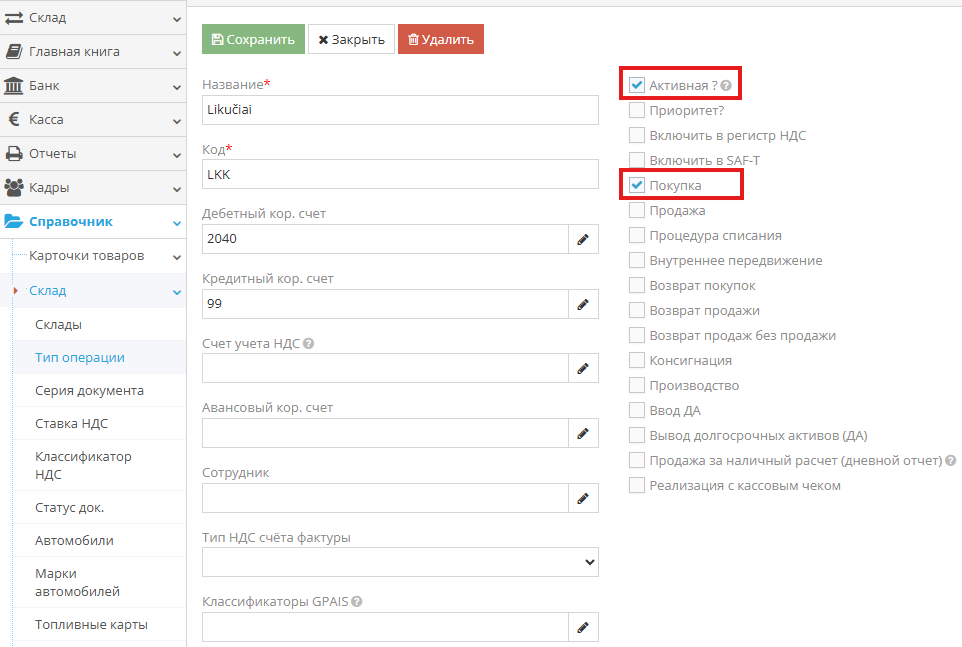
Task: Click the red Удалить button
Action: point(440,40)
